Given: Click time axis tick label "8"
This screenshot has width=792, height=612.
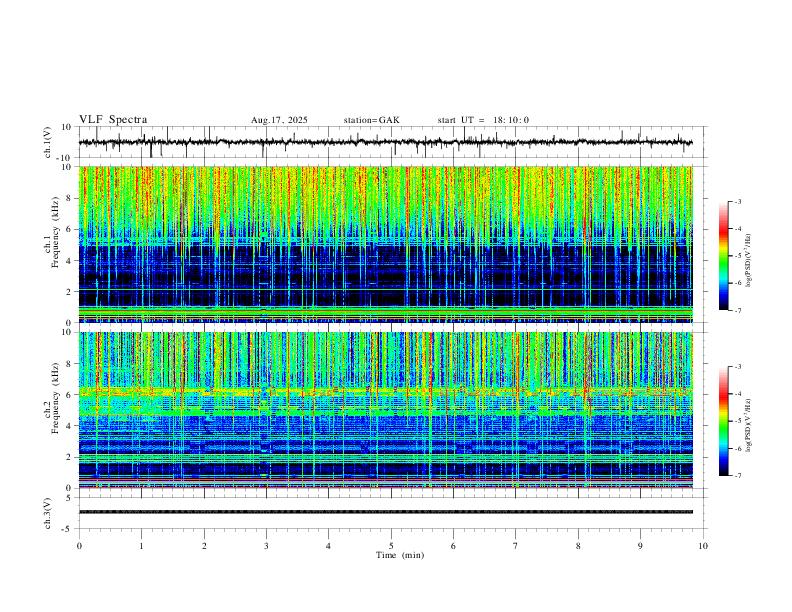Looking at the screenshot, I should (578, 546).
